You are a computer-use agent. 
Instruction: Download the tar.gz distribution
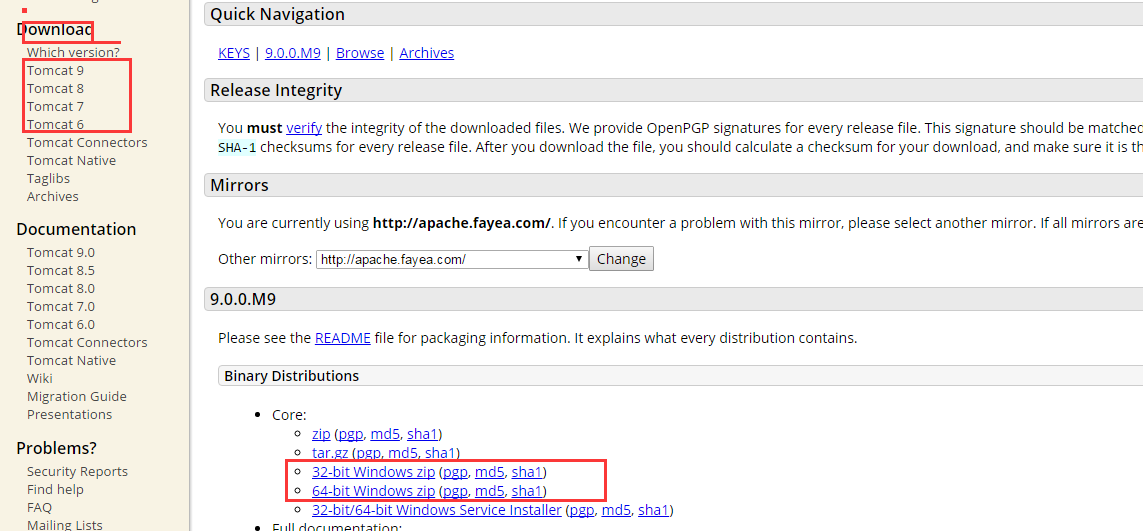(330, 454)
